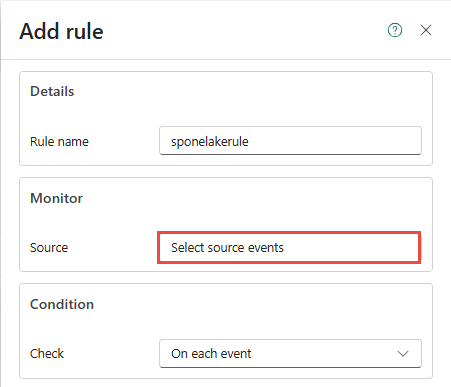
Task: Click the Check label in Condition
Action: (x=47, y=354)
